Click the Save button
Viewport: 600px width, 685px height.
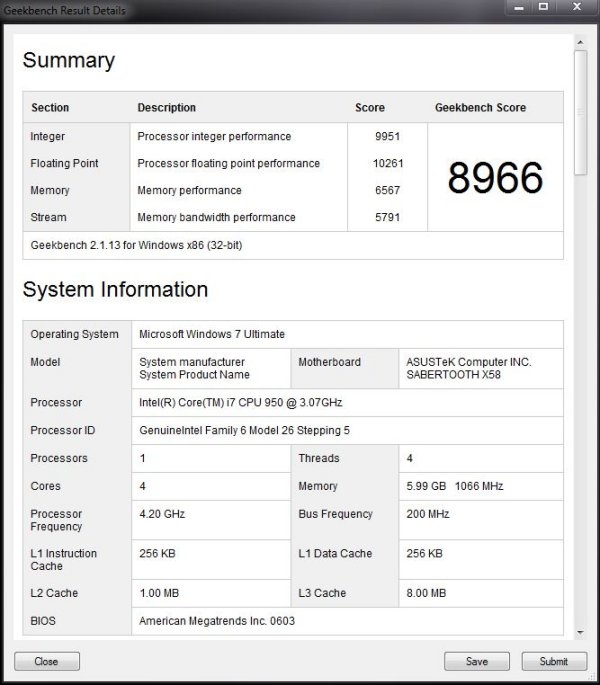[x=477, y=661]
